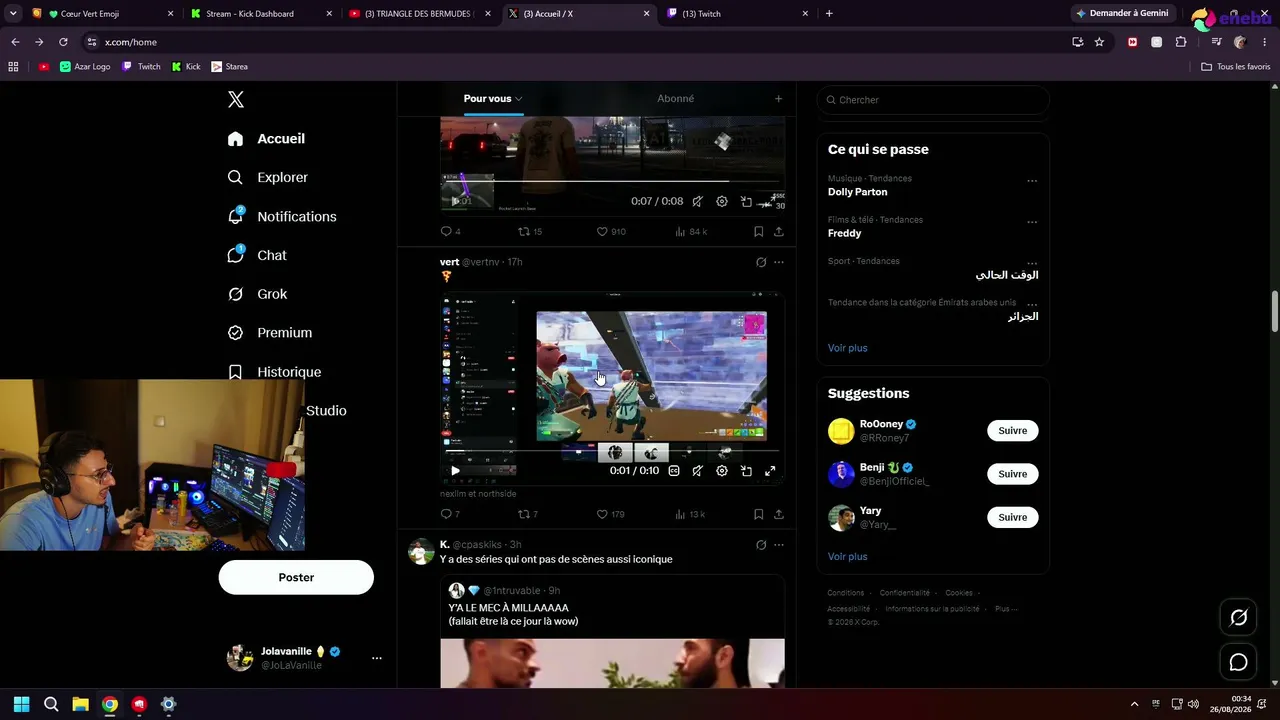Open Voir plus under trends
Image resolution: width=1280 pixels, height=720 pixels.
pos(847,348)
